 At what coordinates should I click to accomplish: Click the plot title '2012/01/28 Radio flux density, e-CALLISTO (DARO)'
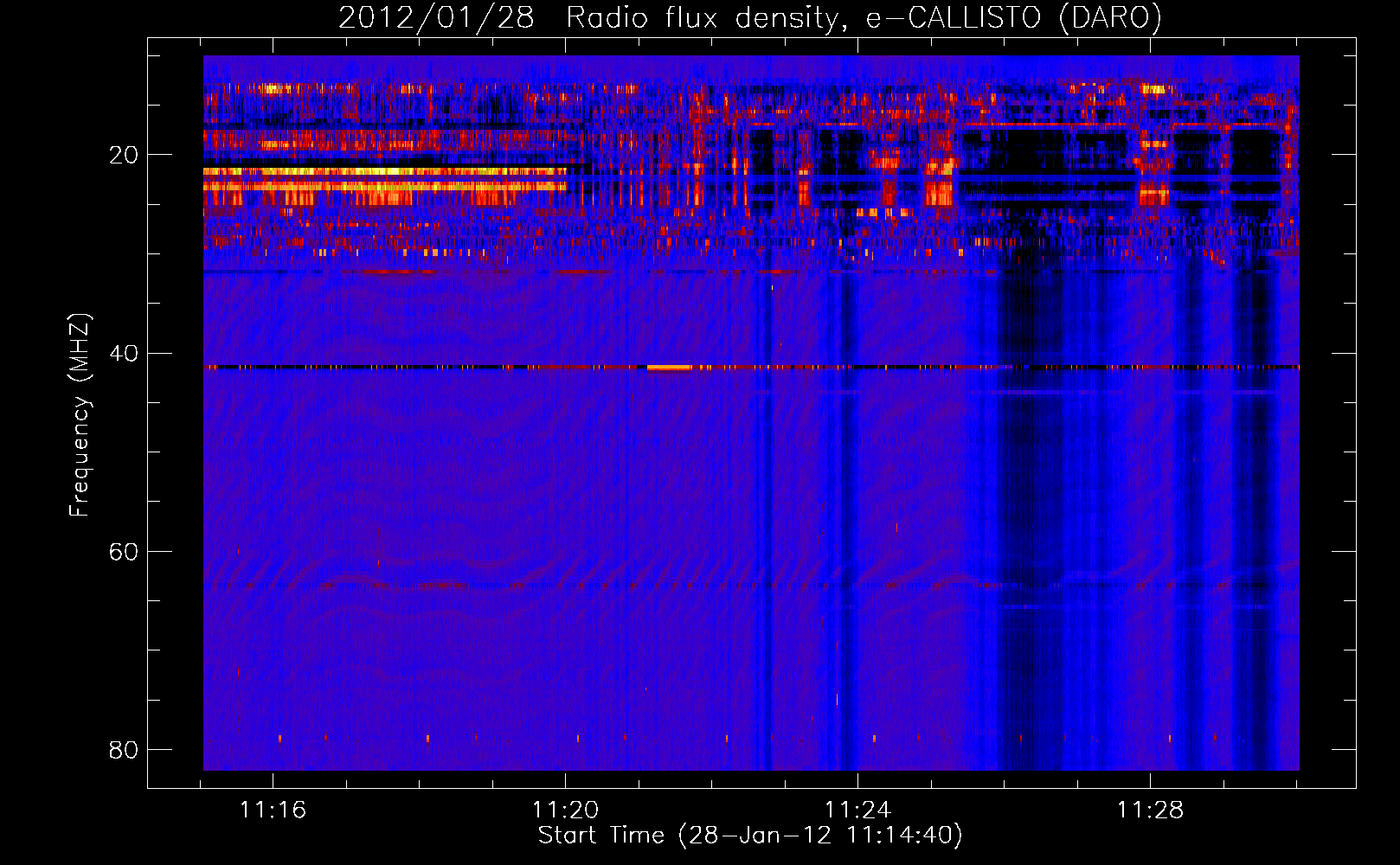749,17
